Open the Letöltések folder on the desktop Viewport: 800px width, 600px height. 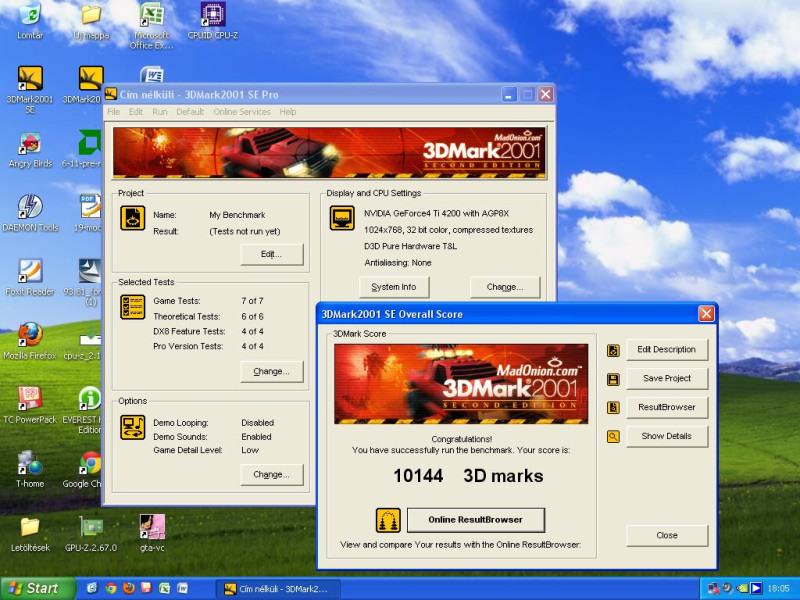coord(30,534)
